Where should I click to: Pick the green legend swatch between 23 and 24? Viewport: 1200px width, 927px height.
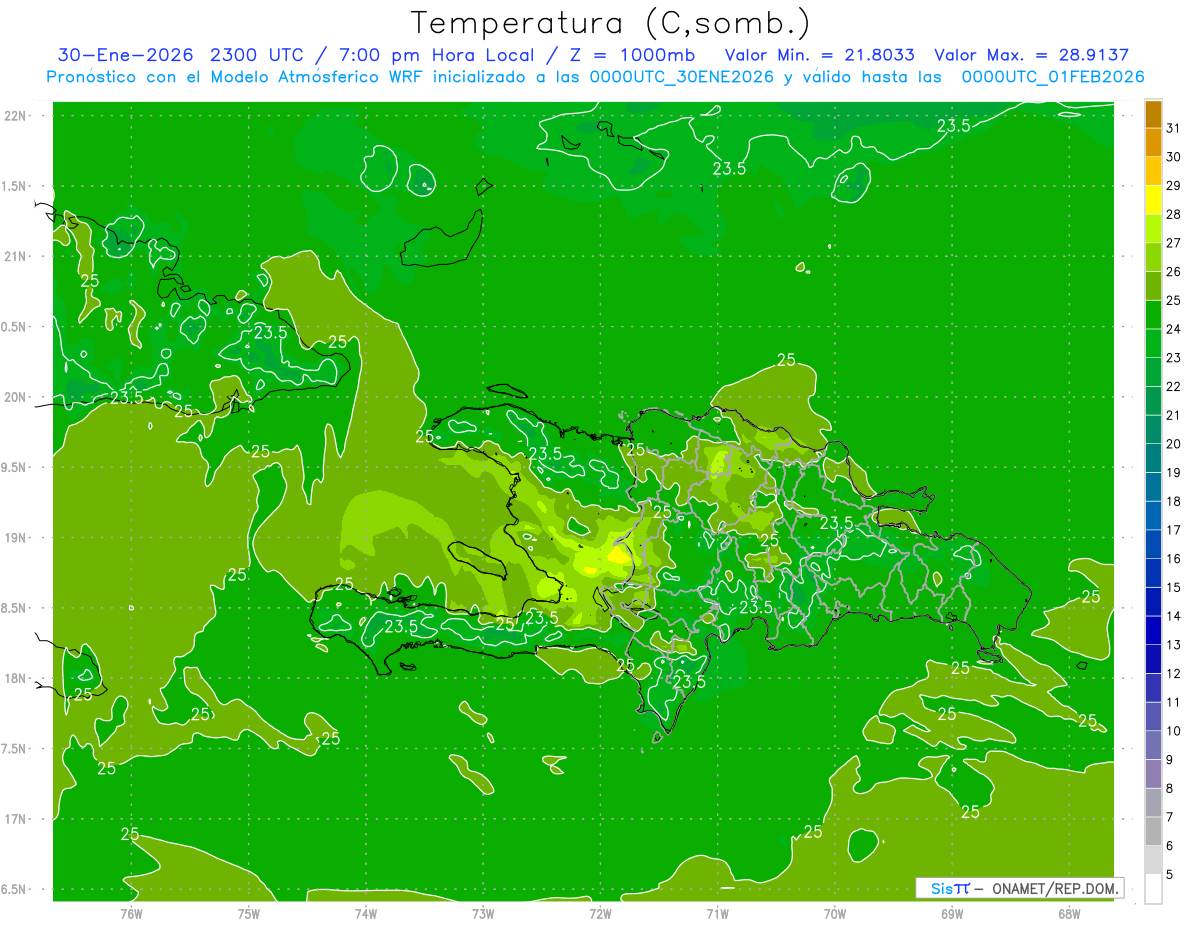(1153, 343)
